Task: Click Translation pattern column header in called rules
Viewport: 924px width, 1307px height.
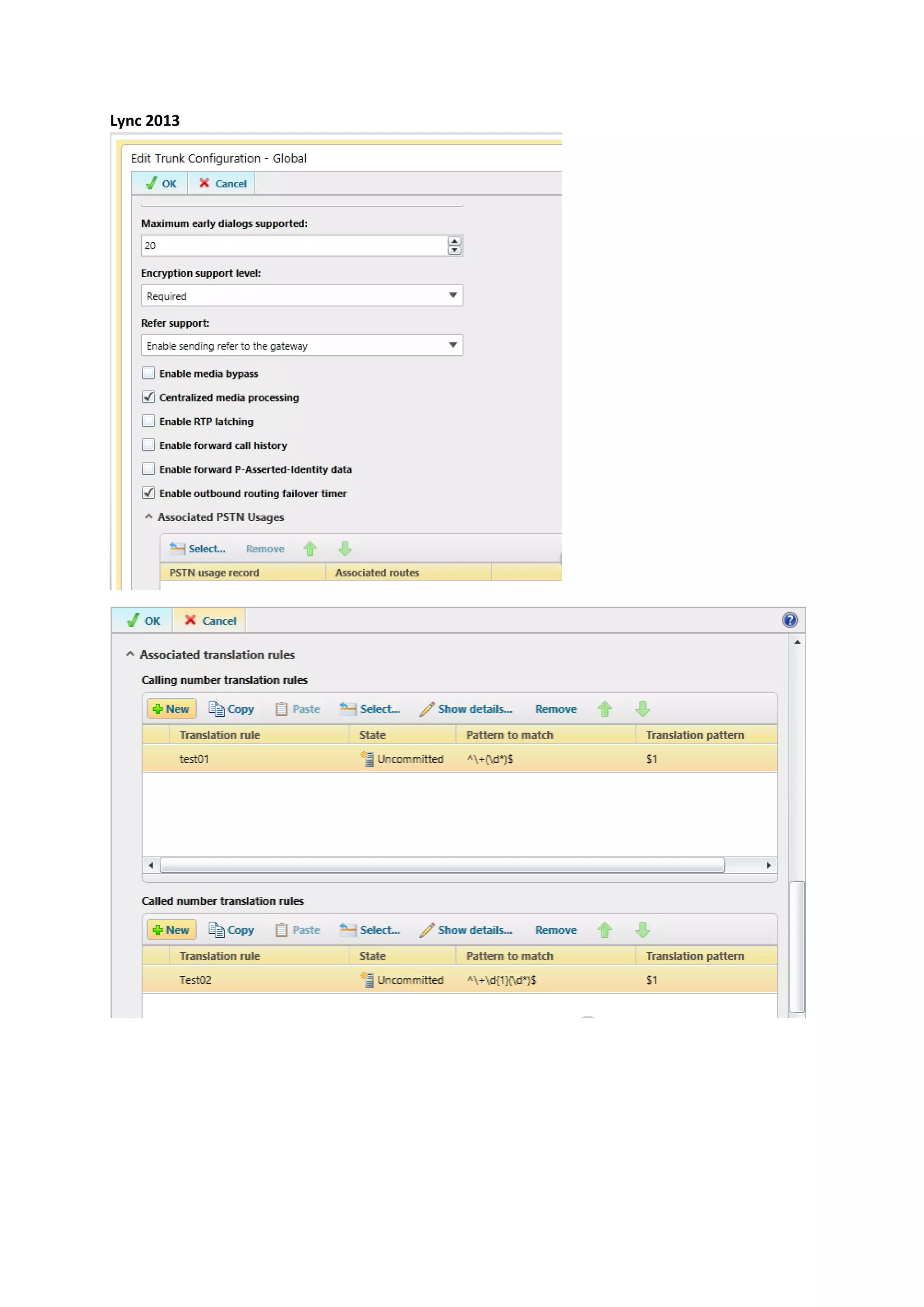Action: coord(695,956)
